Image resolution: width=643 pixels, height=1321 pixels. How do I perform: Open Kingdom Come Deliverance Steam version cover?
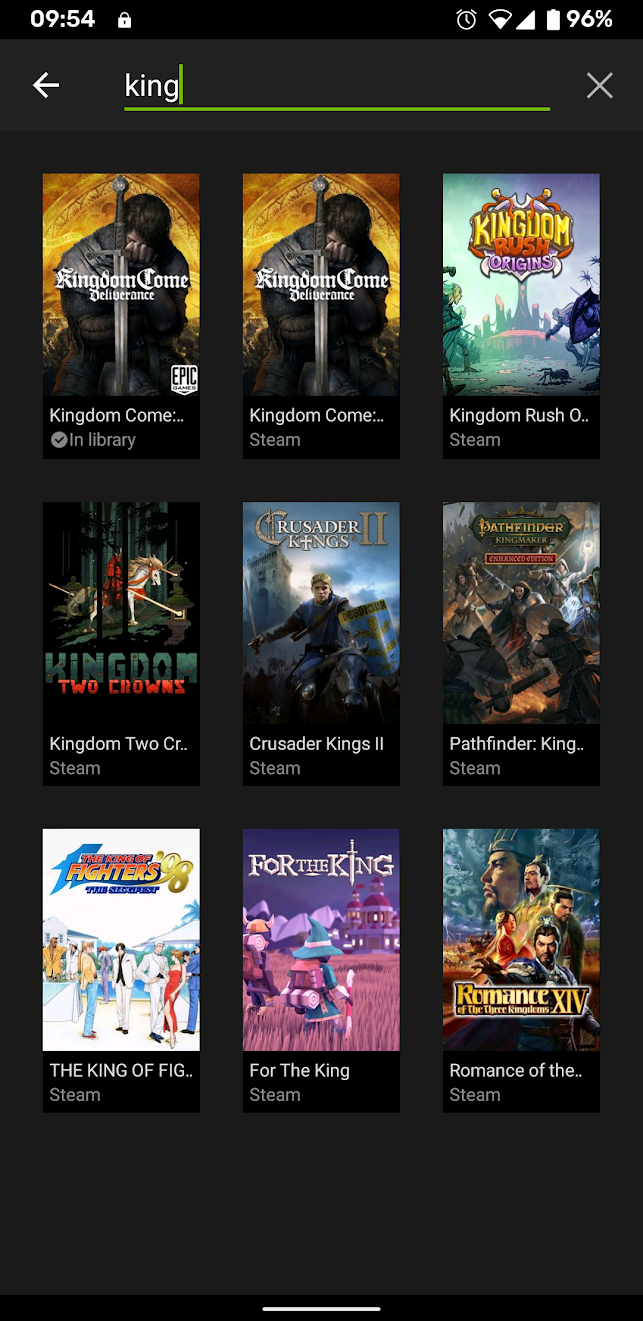321,285
